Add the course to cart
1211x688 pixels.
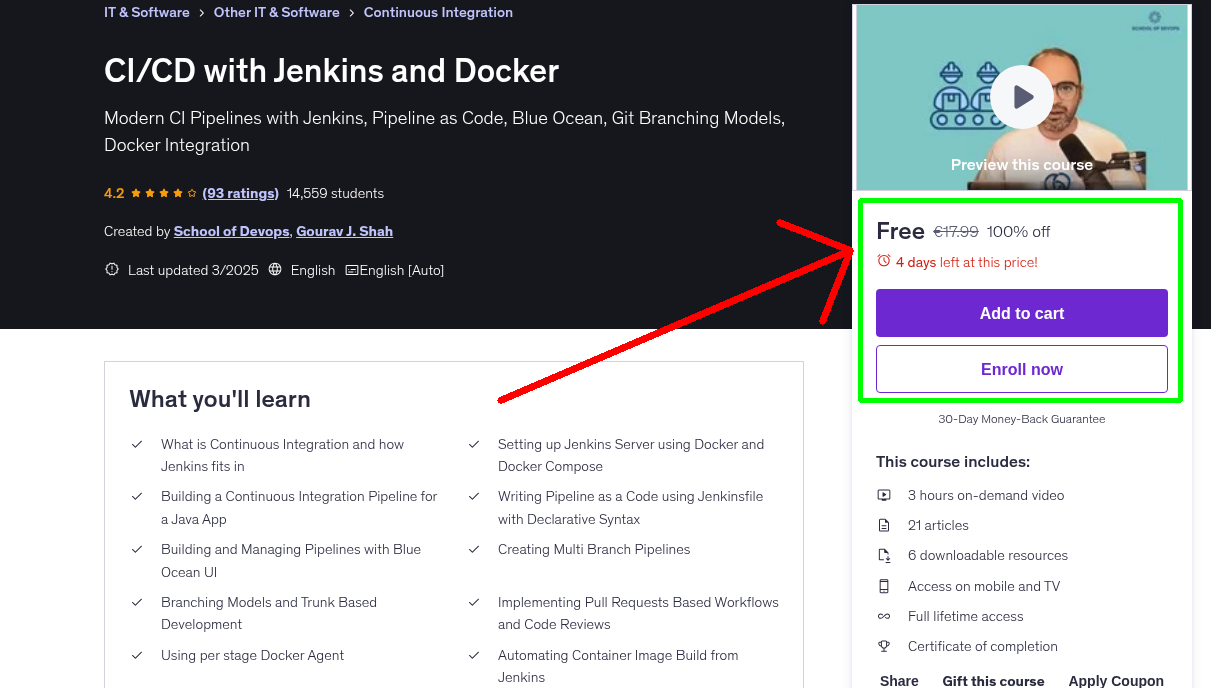pos(1021,313)
